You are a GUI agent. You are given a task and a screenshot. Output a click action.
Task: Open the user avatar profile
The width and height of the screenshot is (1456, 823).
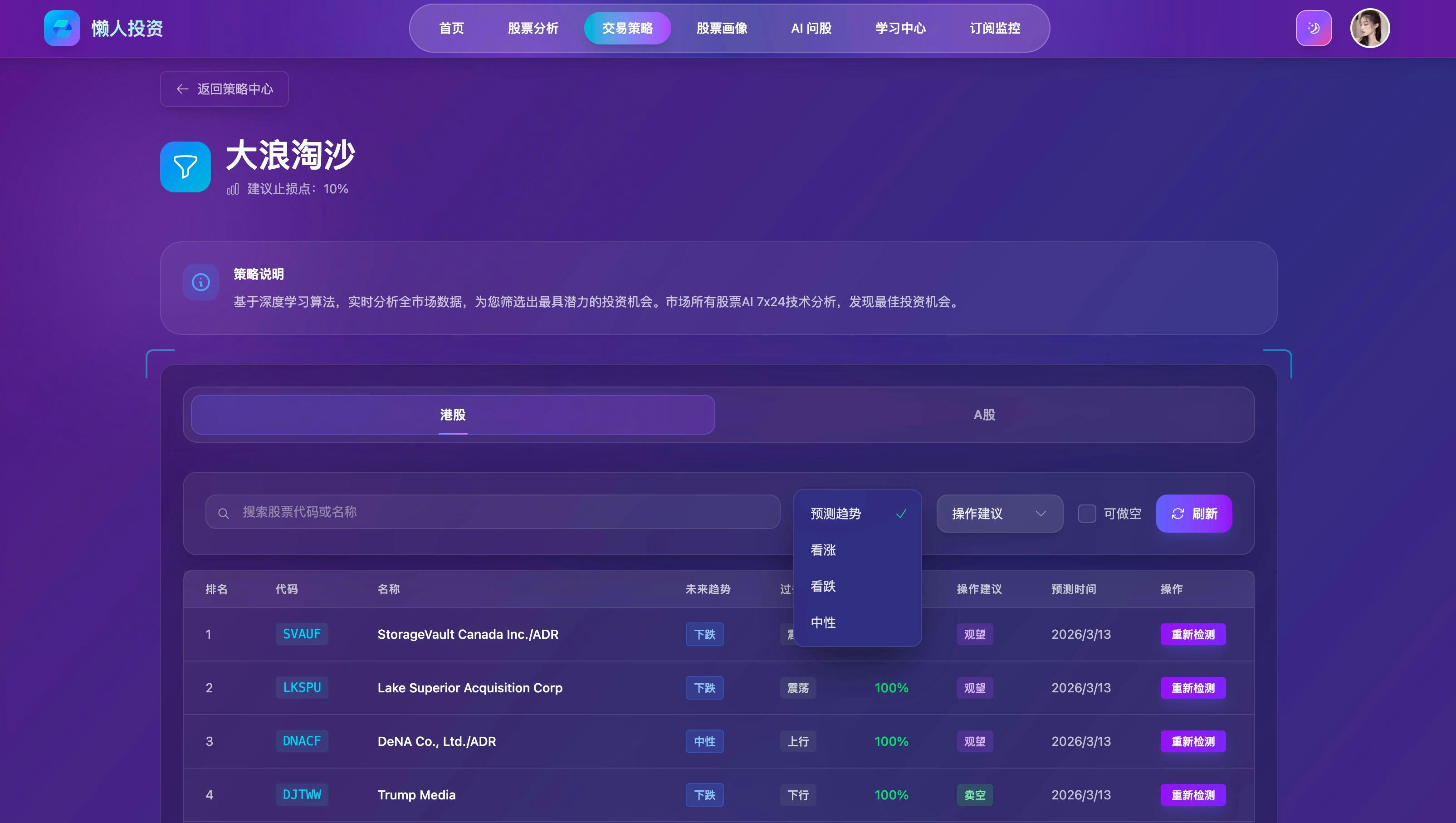pyautogui.click(x=1369, y=28)
